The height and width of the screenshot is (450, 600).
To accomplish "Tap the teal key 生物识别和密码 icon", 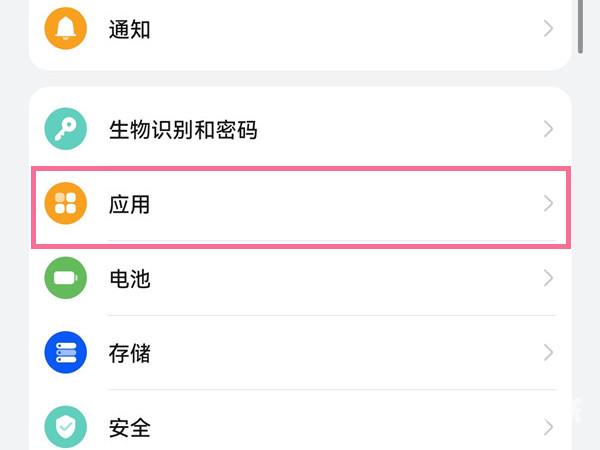I will (x=66, y=130).
